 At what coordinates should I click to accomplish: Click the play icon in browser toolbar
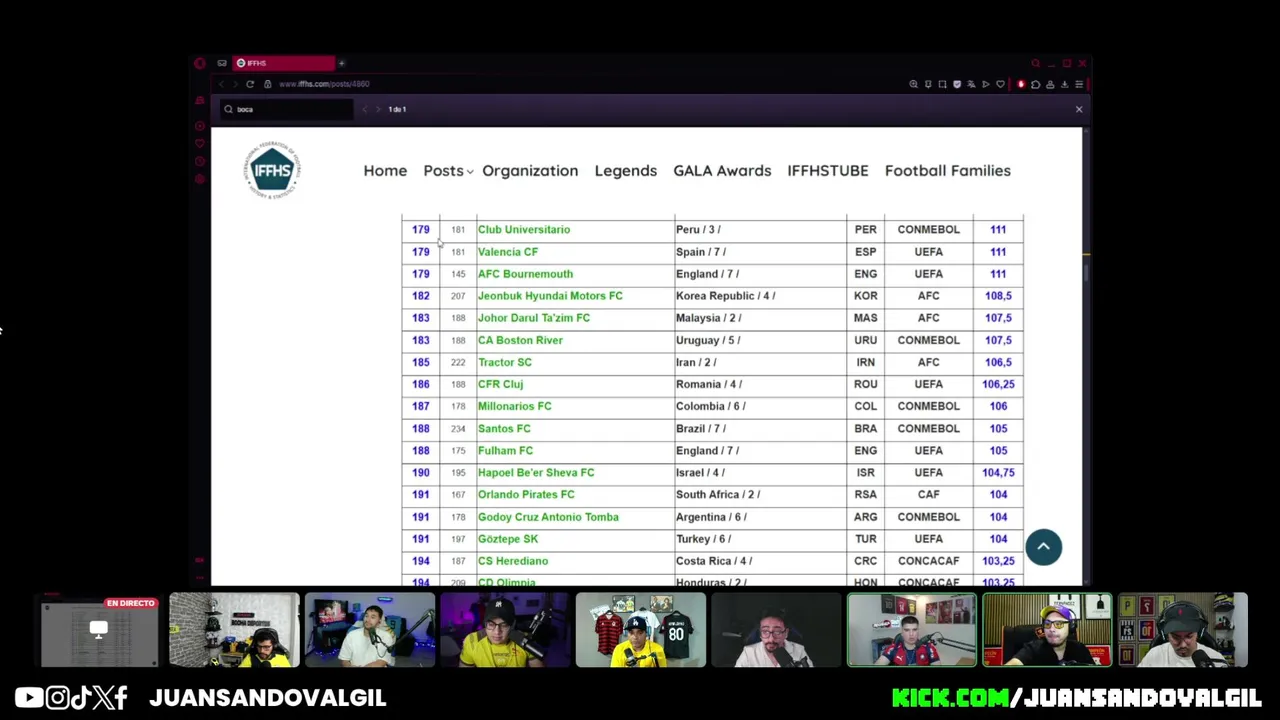pos(986,84)
